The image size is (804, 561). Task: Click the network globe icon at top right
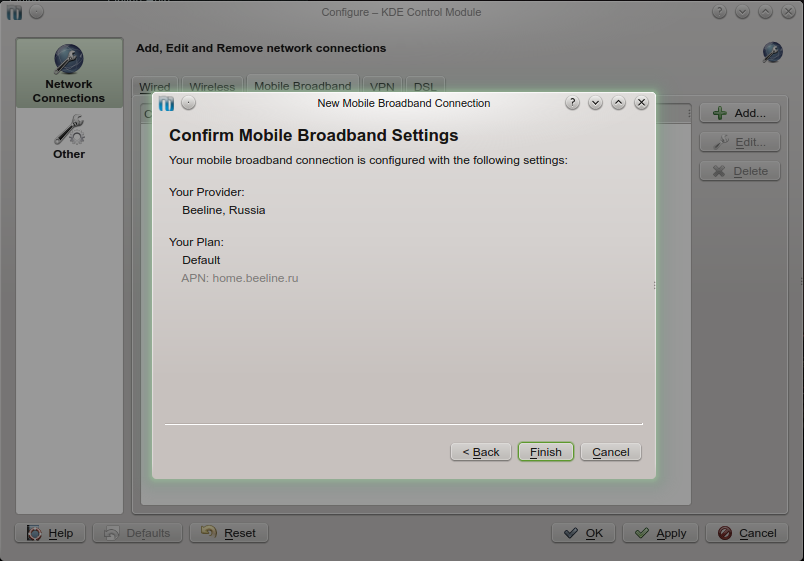click(x=772, y=52)
